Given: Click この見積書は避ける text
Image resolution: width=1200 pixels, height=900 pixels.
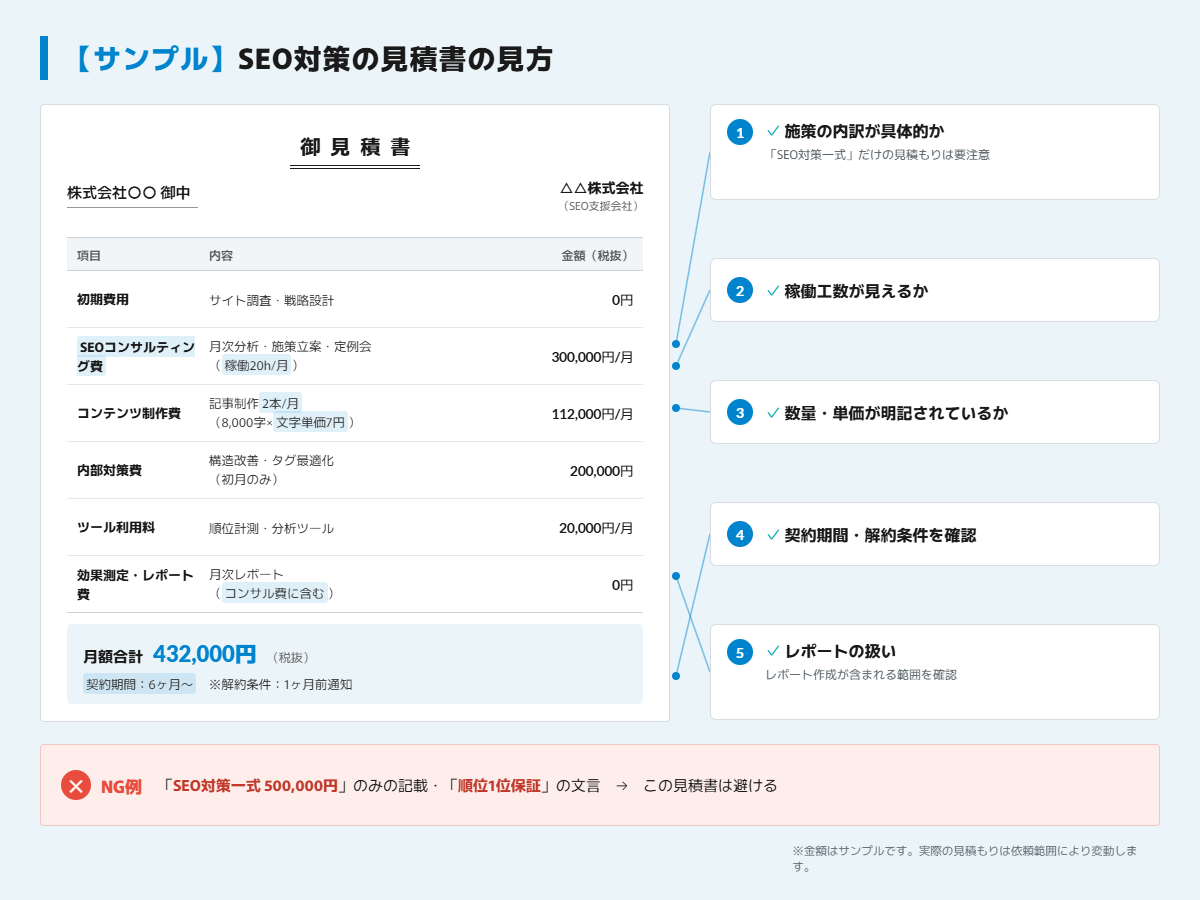Looking at the screenshot, I should [x=710, y=785].
